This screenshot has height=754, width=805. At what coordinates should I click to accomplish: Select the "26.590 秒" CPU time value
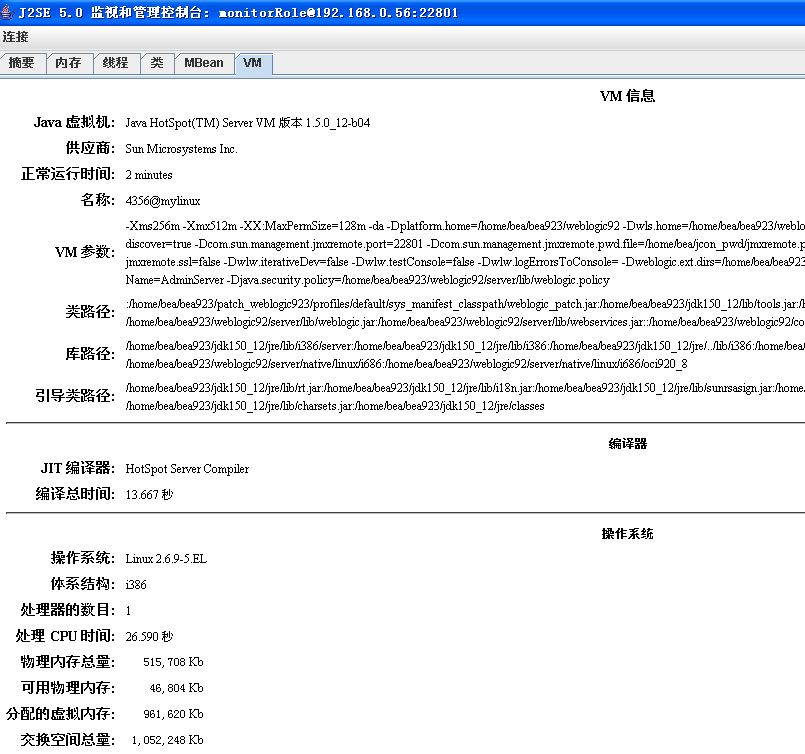(x=149, y=636)
